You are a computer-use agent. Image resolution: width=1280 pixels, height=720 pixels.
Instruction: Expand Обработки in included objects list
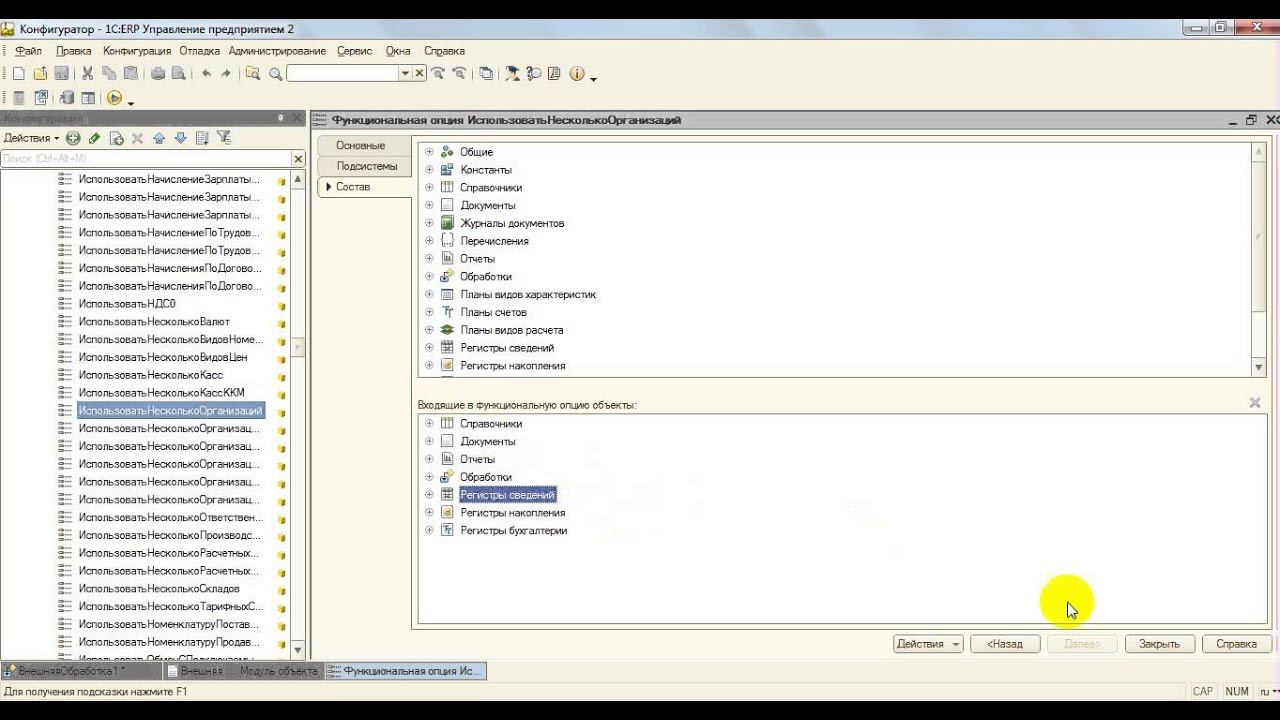[x=429, y=477]
